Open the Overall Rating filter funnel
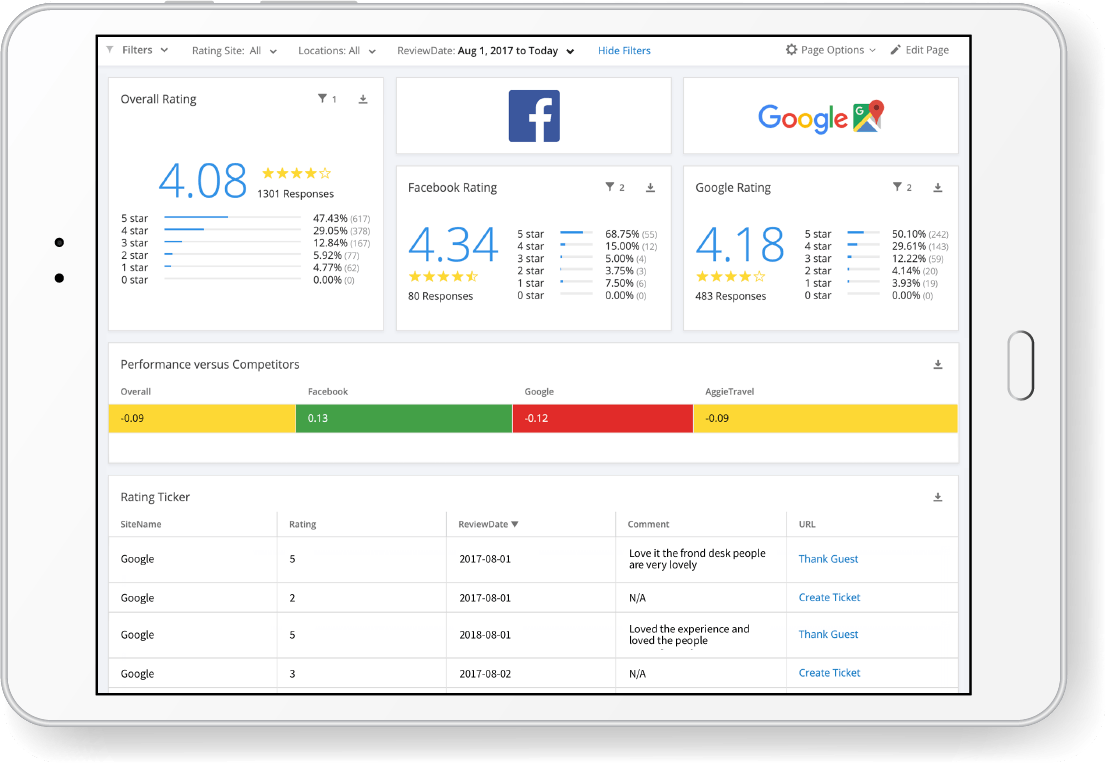1106x763 pixels. pos(320,99)
